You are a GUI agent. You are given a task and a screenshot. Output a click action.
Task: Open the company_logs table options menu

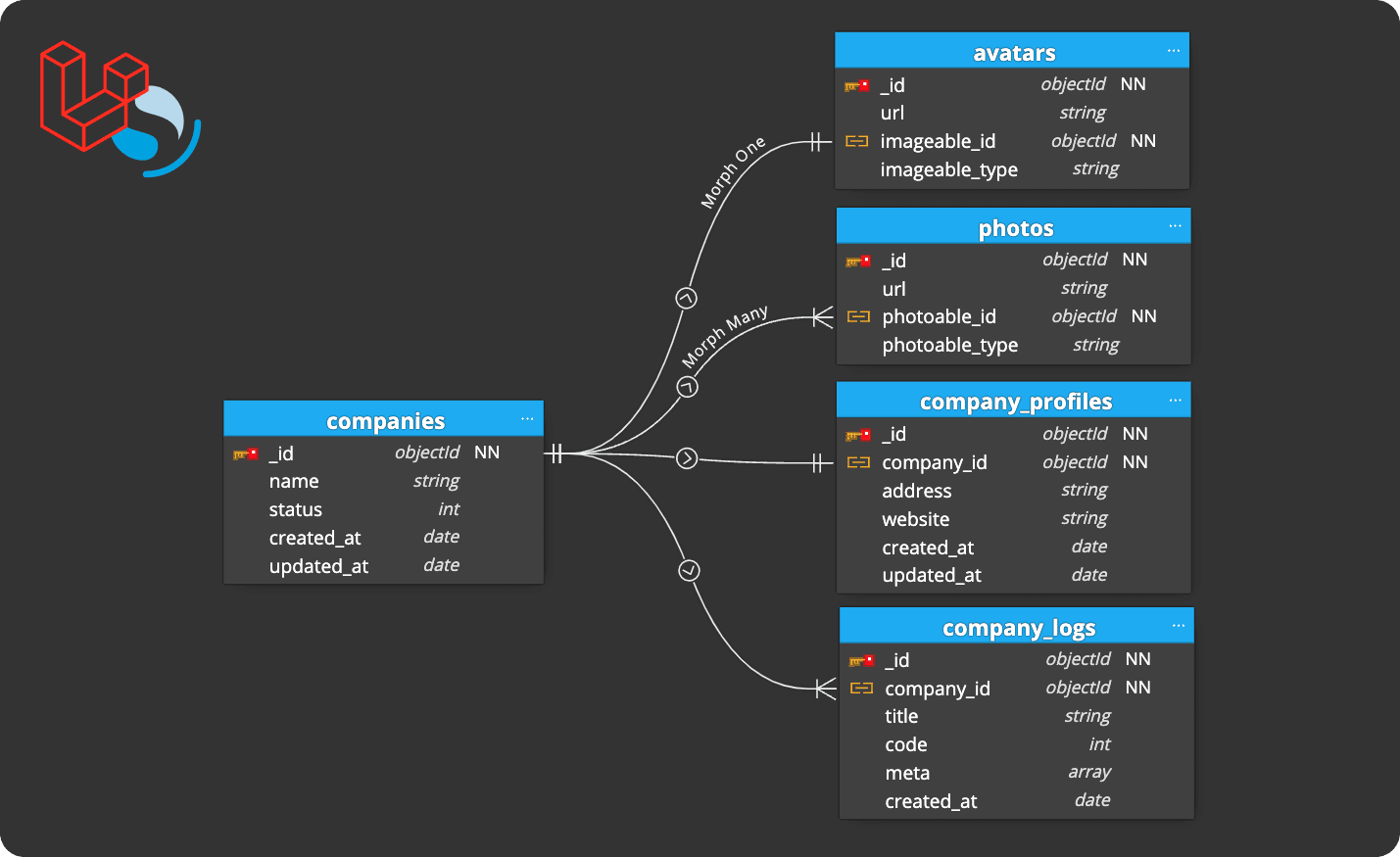[1179, 626]
